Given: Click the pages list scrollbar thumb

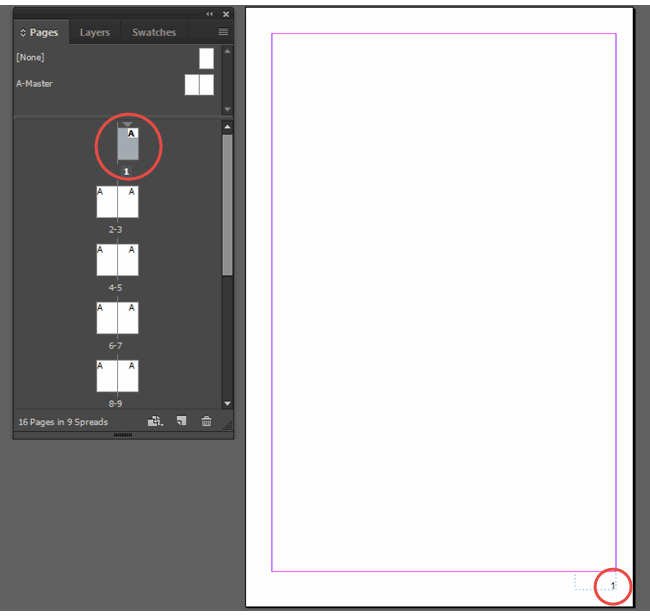Looking at the screenshot, I should [227, 205].
